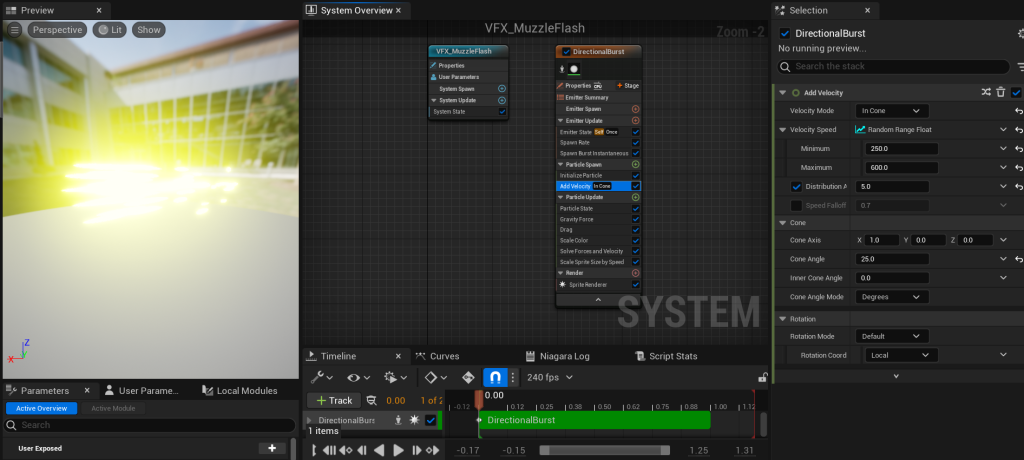Screen dimensions: 1024x460
Task: Delete the Add Velocity module
Action: coord(1000,92)
